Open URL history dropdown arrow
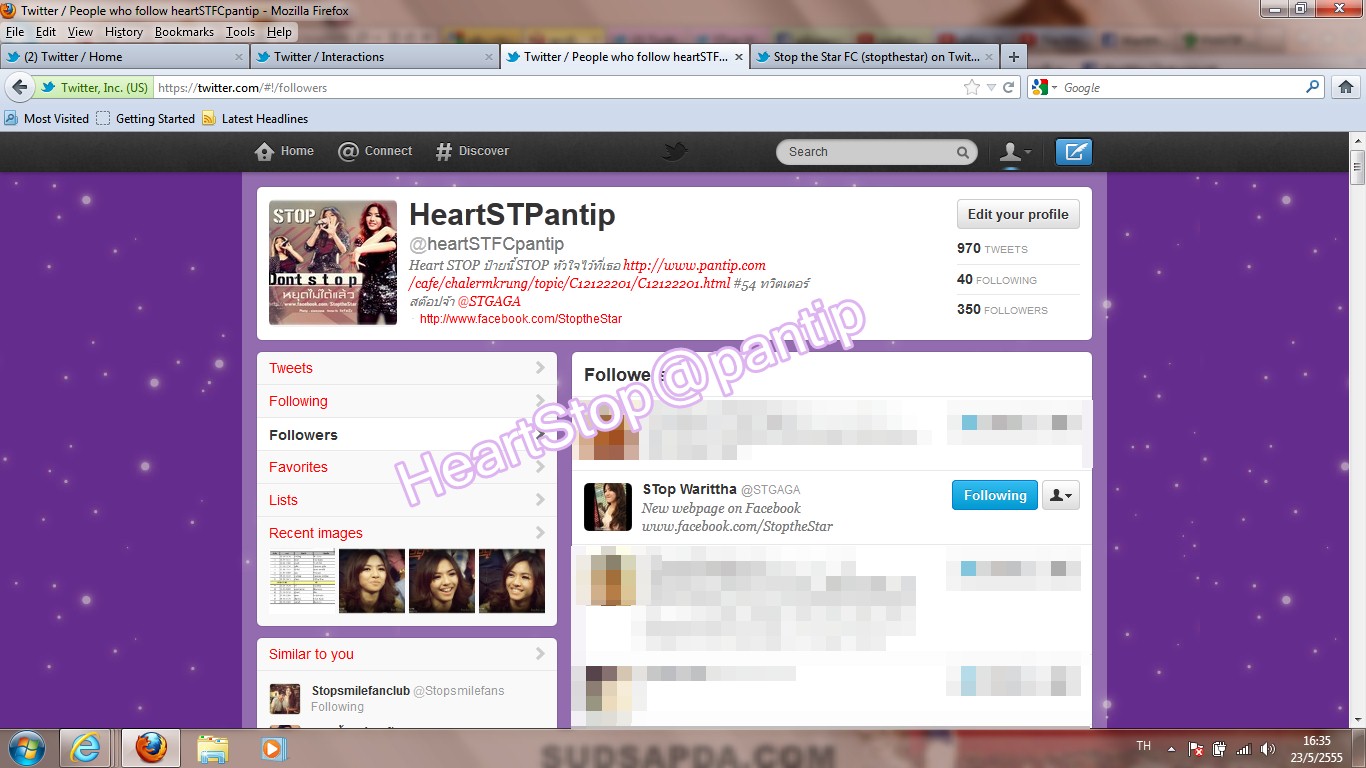Screen dimensions: 1366x768 pyautogui.click(x=991, y=87)
